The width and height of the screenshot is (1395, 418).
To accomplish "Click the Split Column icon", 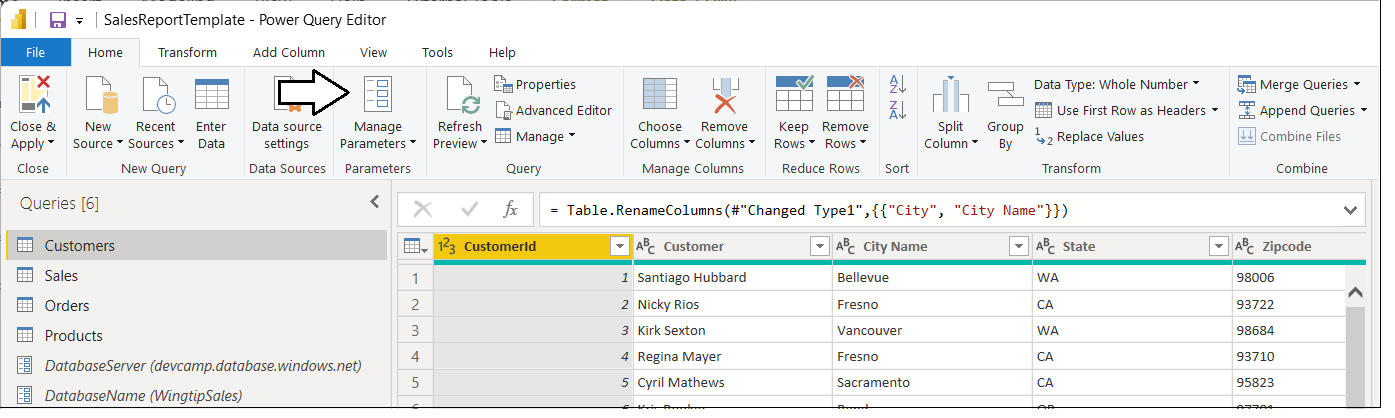I will pos(951,96).
